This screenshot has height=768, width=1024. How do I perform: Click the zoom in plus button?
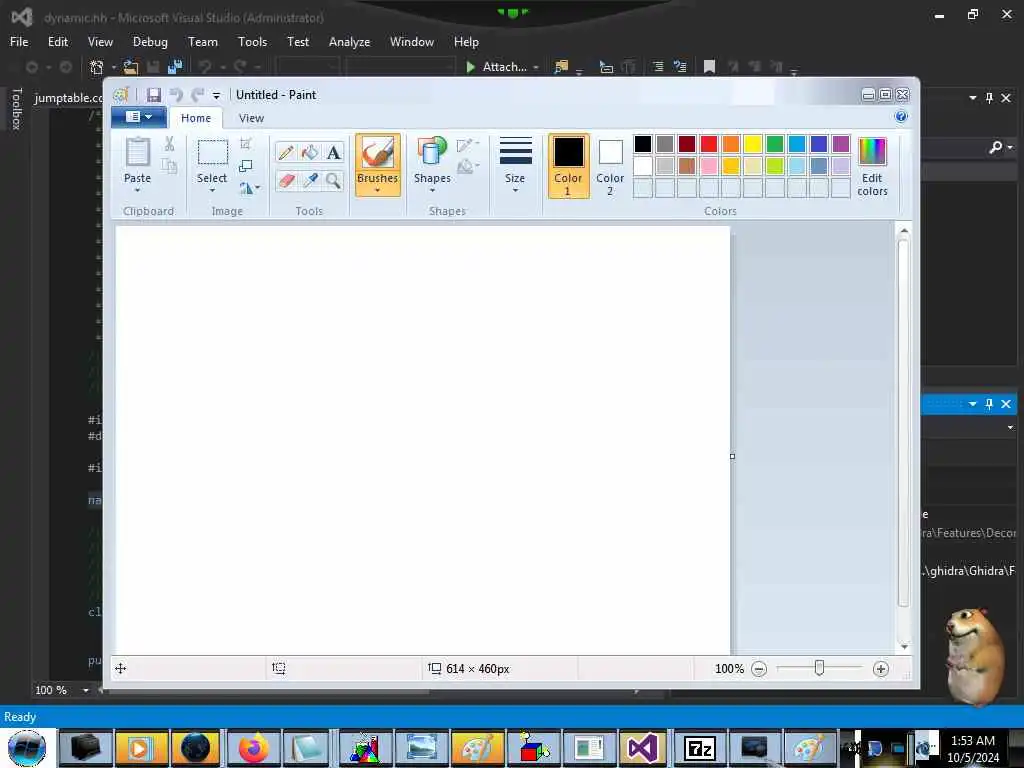click(x=881, y=669)
